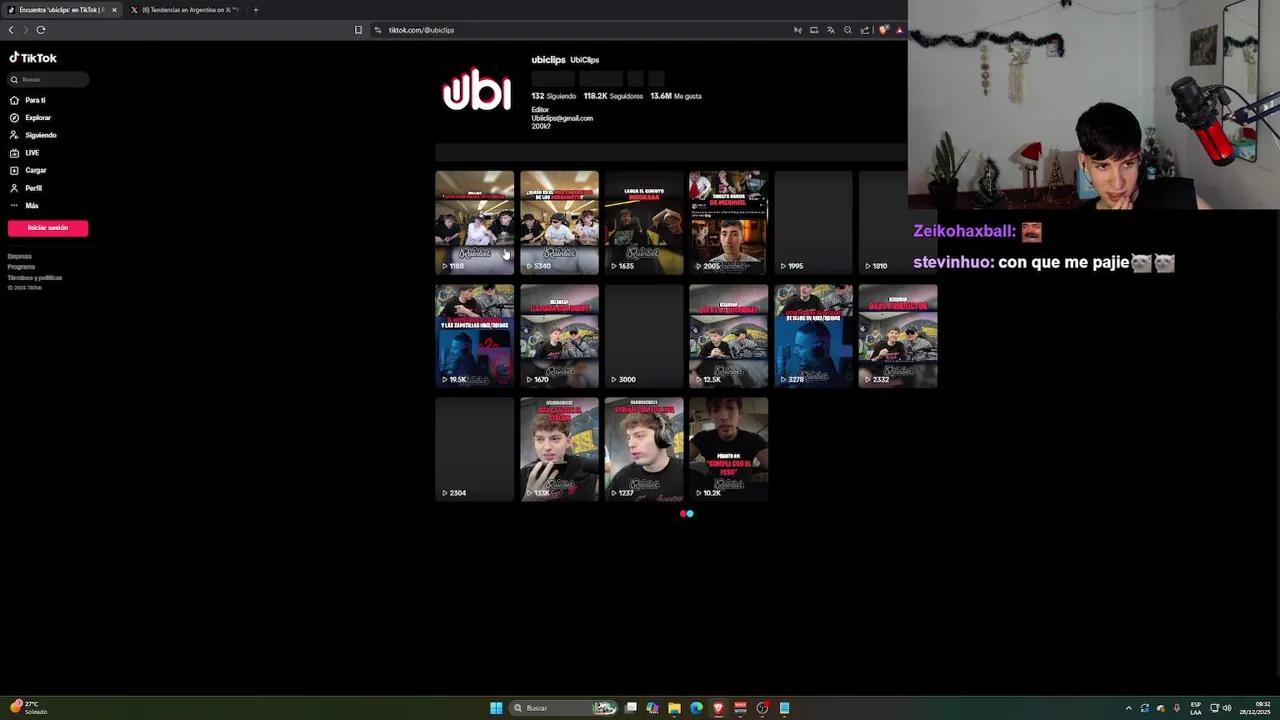The image size is (1280, 720).
Task: Reload the TikTok page
Action: coord(41,30)
